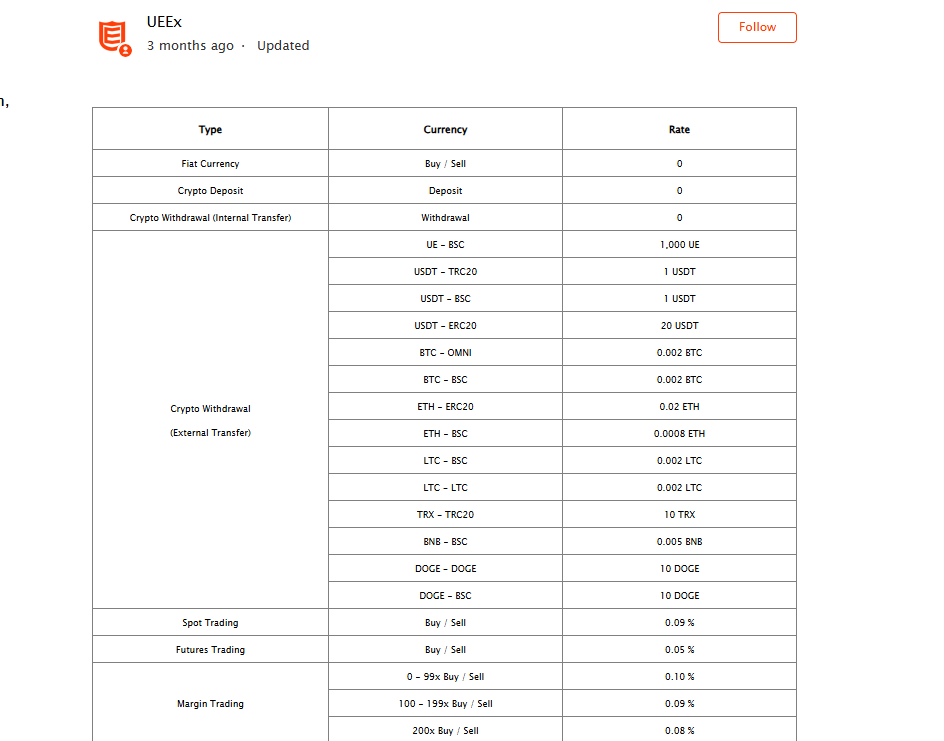Click the 'USDT – ERC20' cell
Viewport: 944px width, 741px height.
tap(445, 326)
